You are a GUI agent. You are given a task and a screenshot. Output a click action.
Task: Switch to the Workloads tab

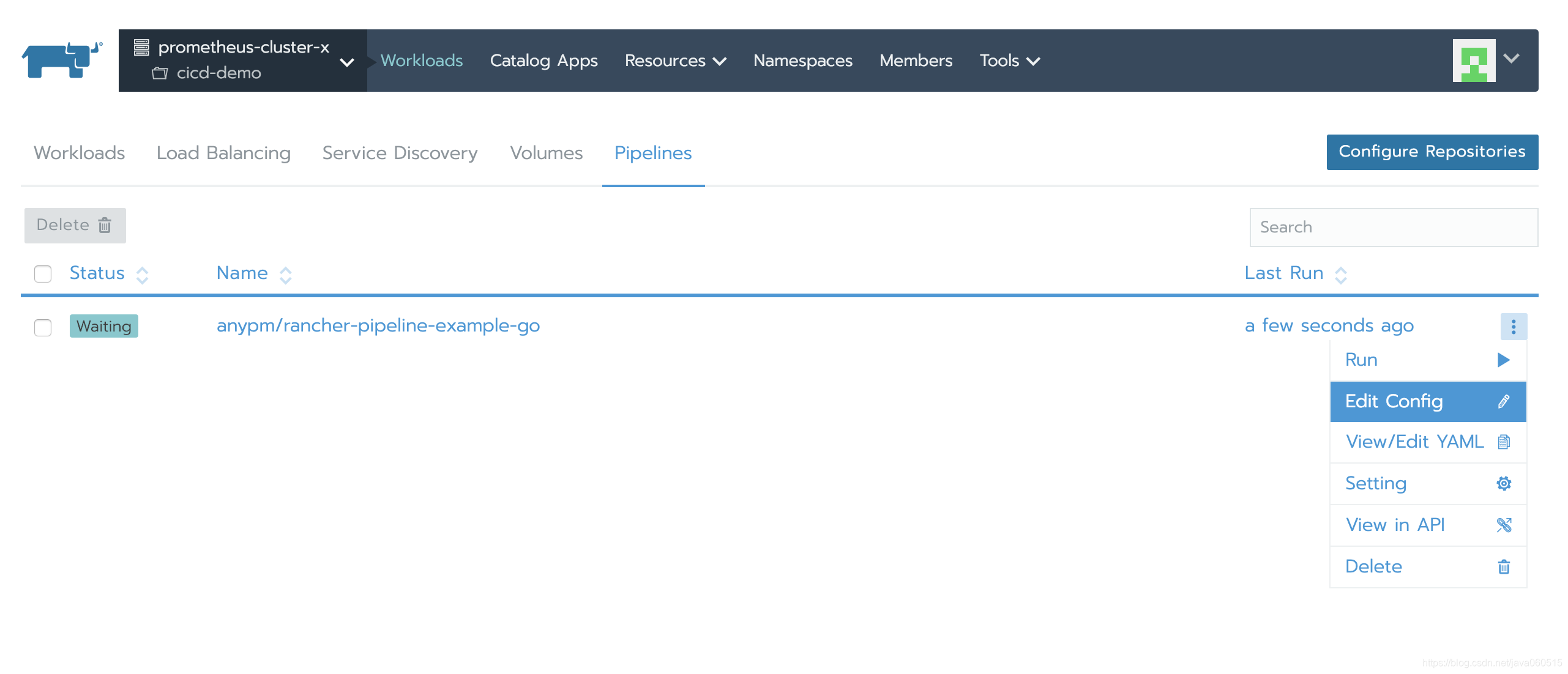[79, 152]
